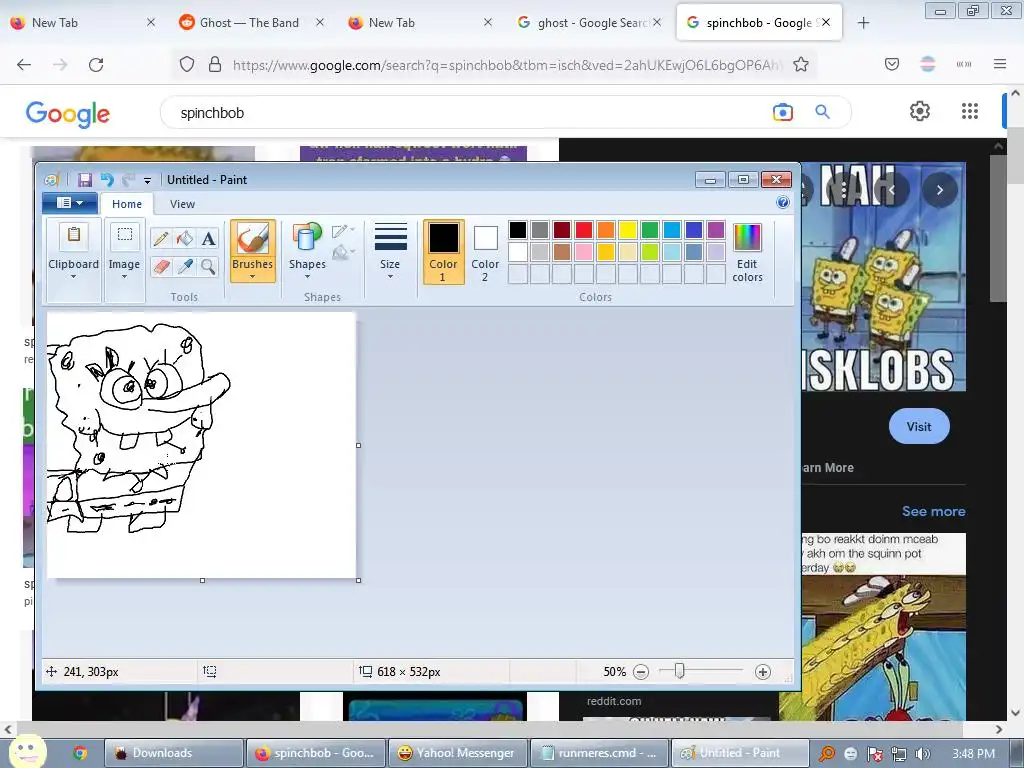The image size is (1024, 768).
Task: Open the shape Outline dropdown
Action: [x=344, y=231]
